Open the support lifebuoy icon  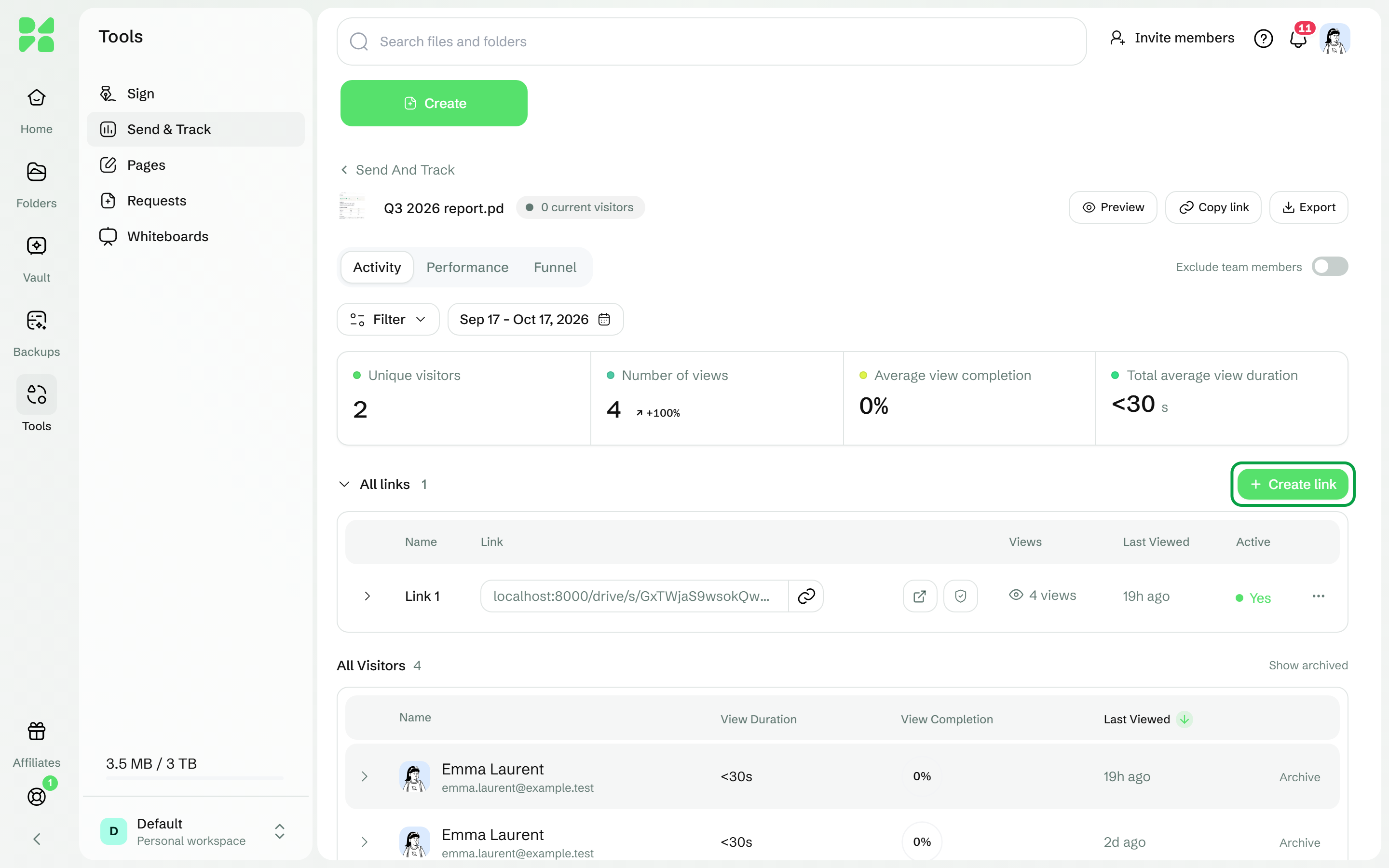(36, 797)
